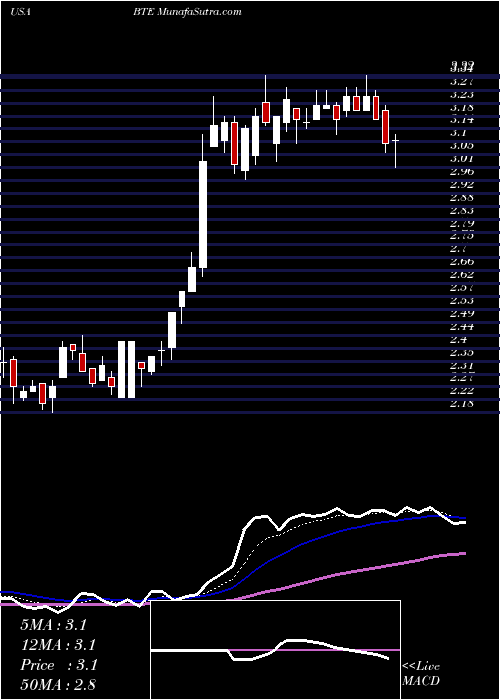Click the 'Price : 3.1' legend entry
500x700 pixels.
(58, 665)
